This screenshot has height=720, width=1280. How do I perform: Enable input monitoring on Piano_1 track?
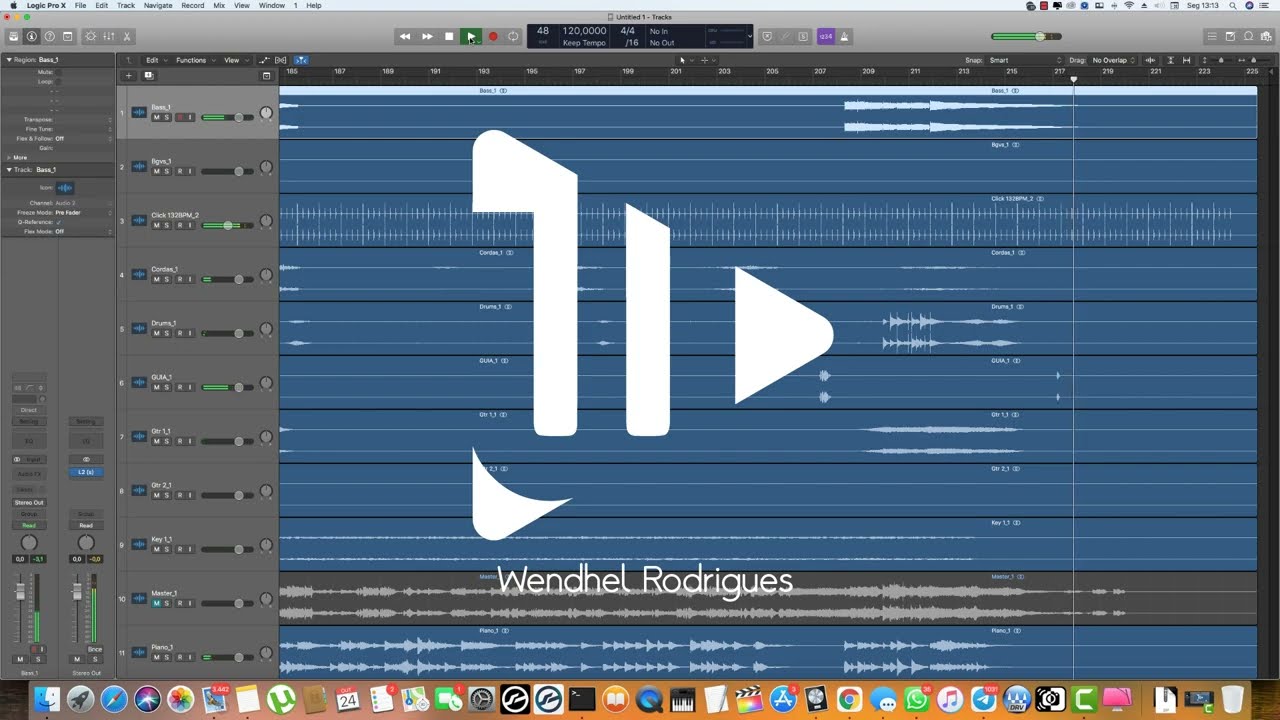click(x=190, y=657)
